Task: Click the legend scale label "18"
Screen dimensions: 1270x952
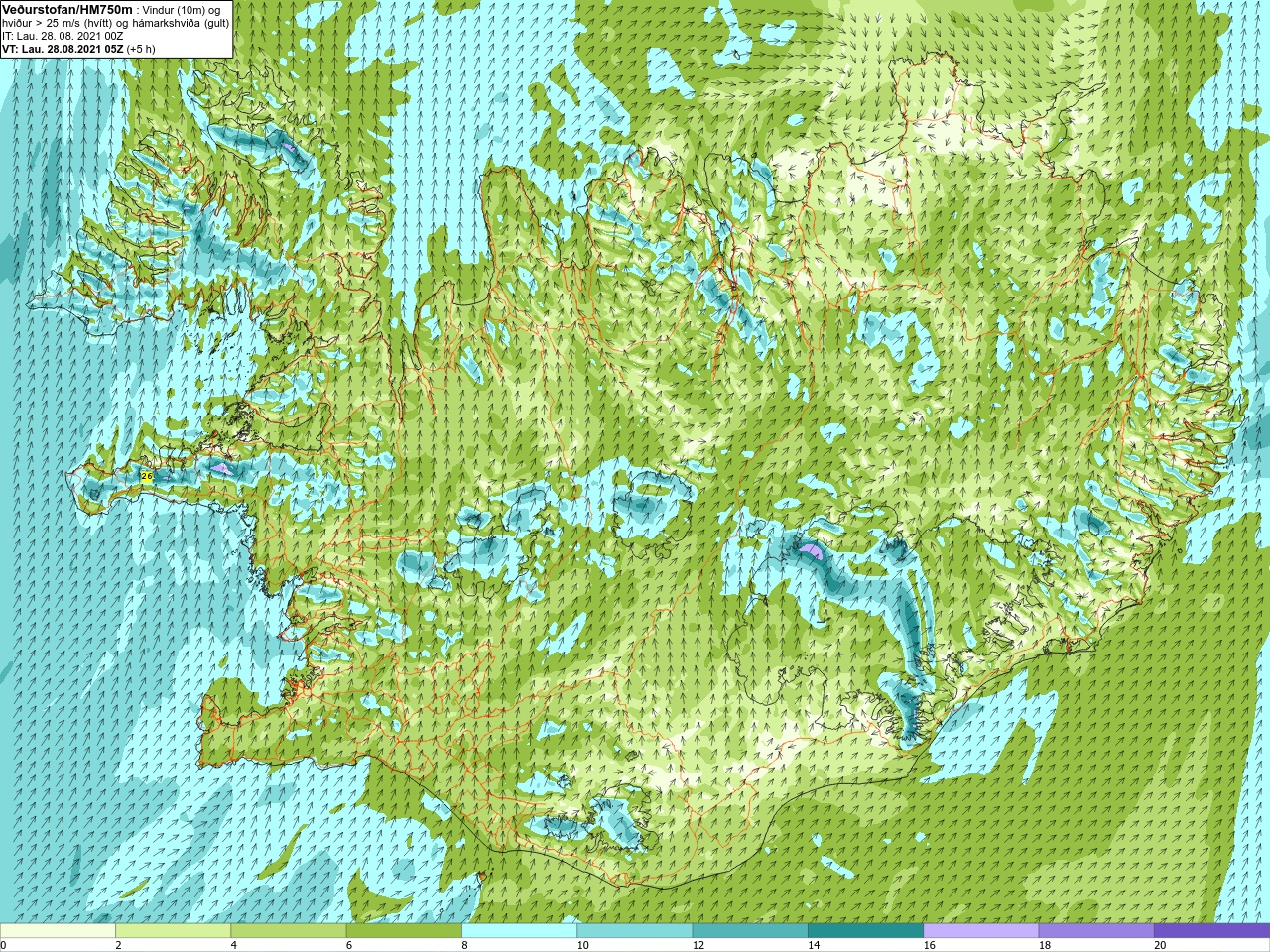Action: 1045,945
